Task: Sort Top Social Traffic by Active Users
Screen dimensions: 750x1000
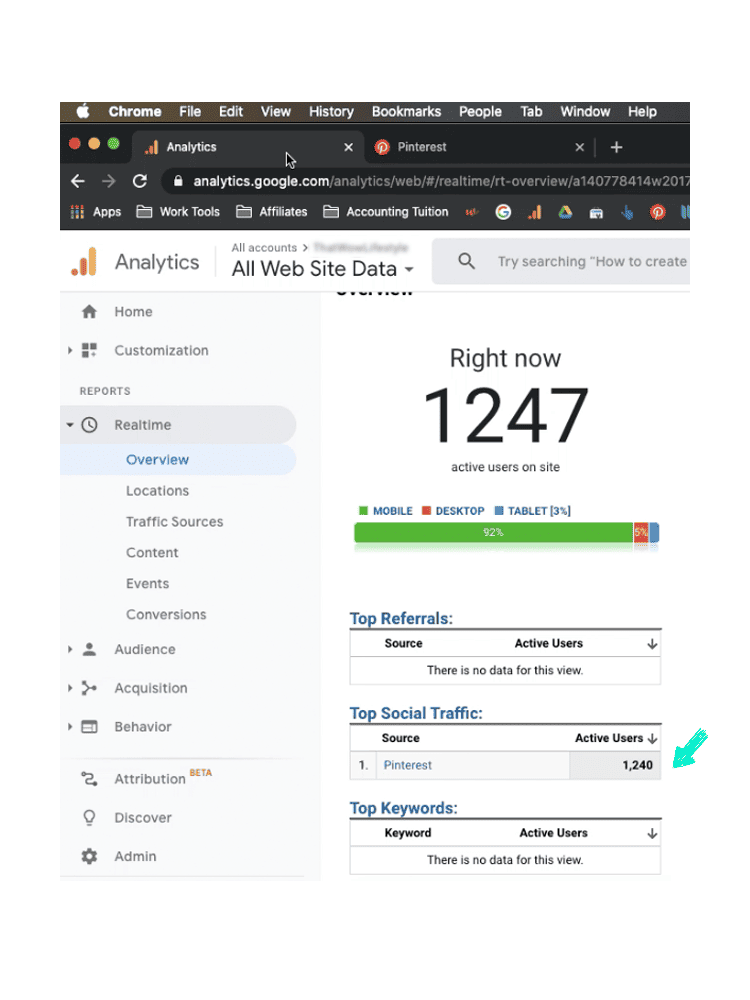Action: 615,739
